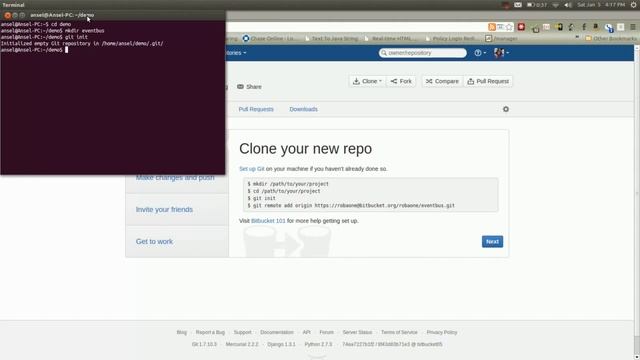Click the red Adblock extension icon
The width and height of the screenshot is (640, 360).
(x=521, y=27)
